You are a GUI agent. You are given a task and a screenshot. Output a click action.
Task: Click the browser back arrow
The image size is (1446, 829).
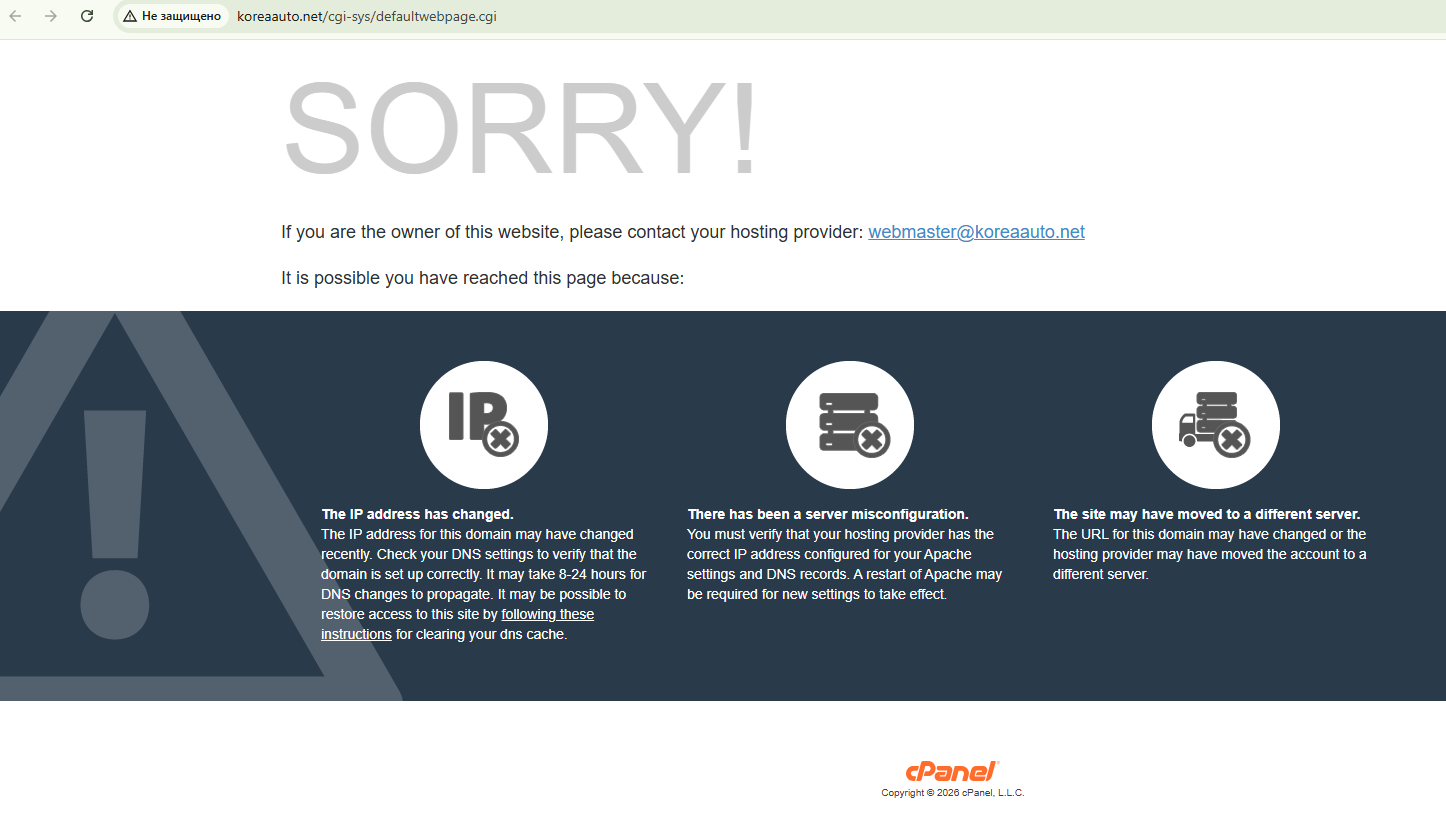(15, 16)
